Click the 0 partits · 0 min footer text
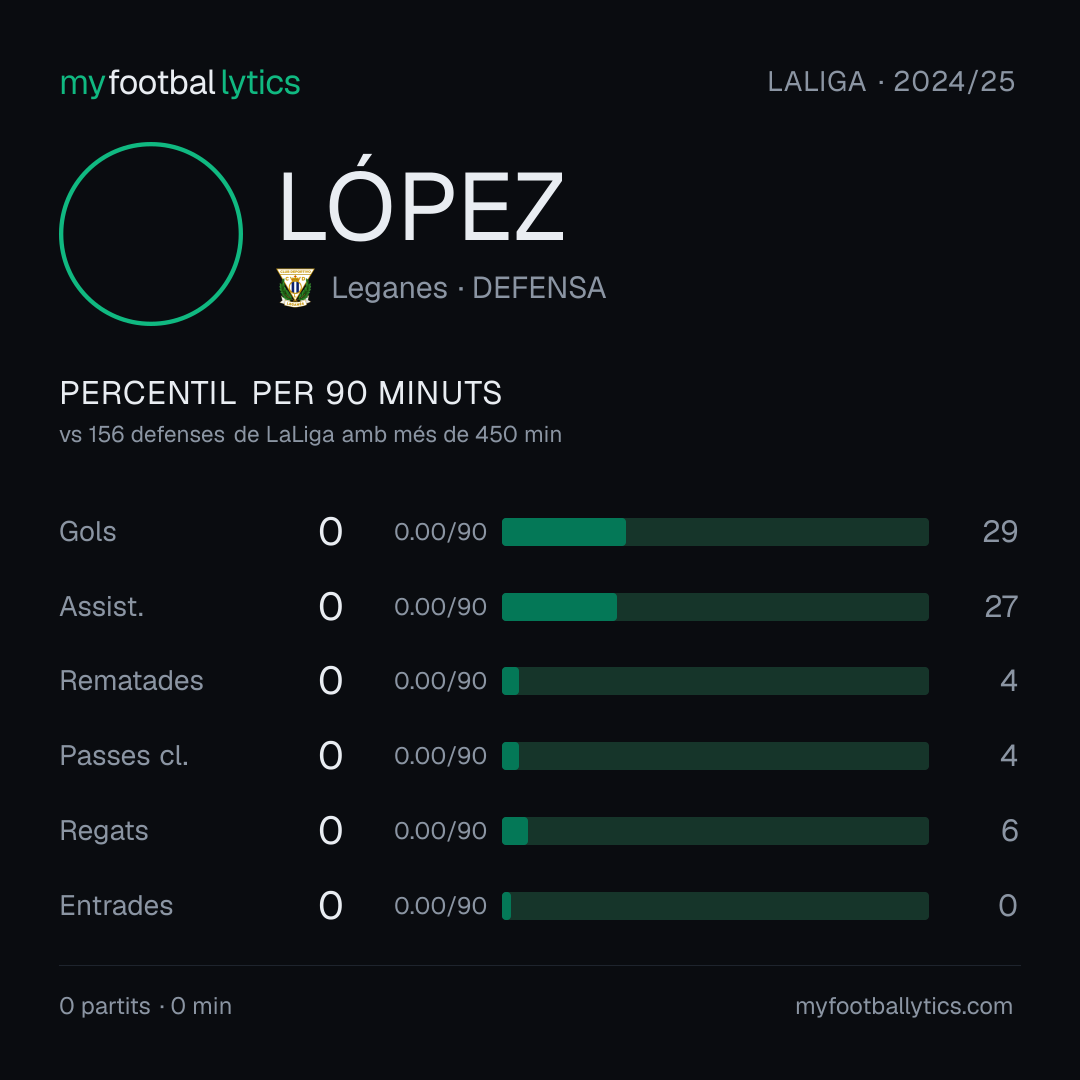Viewport: 1080px width, 1080px height. 145,1006
